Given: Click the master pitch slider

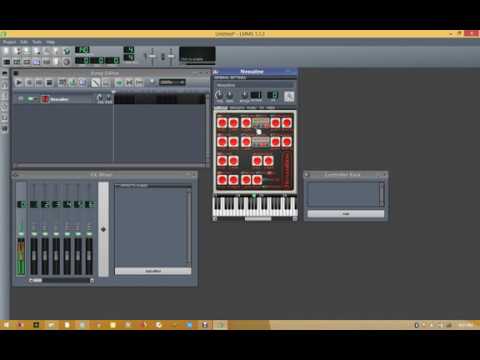Looking at the screenshot, I should coord(171,57).
